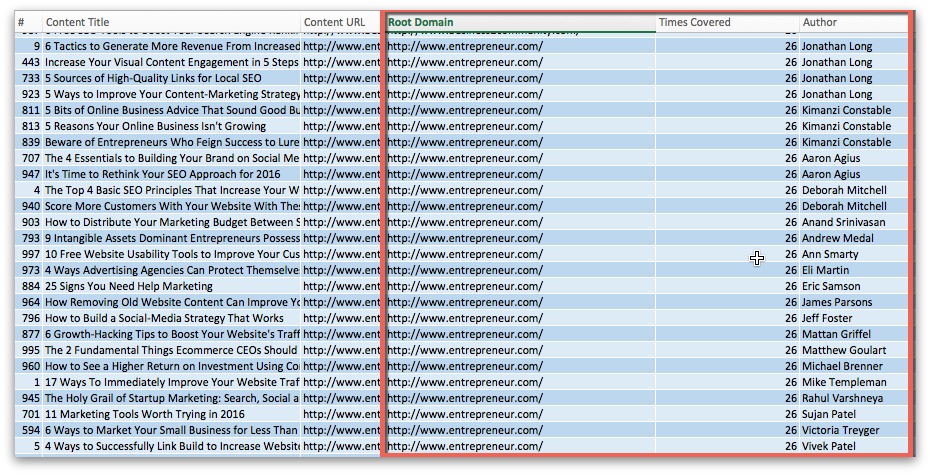Viewport: 930px width, 475px height.
Task: Click row number 594 cell
Action: coord(28,431)
